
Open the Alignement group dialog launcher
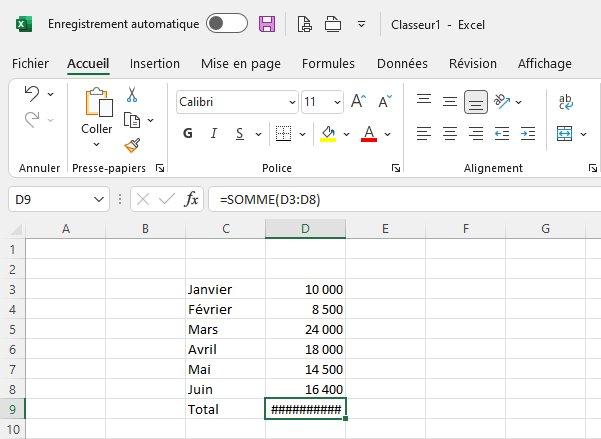[x=593, y=168]
